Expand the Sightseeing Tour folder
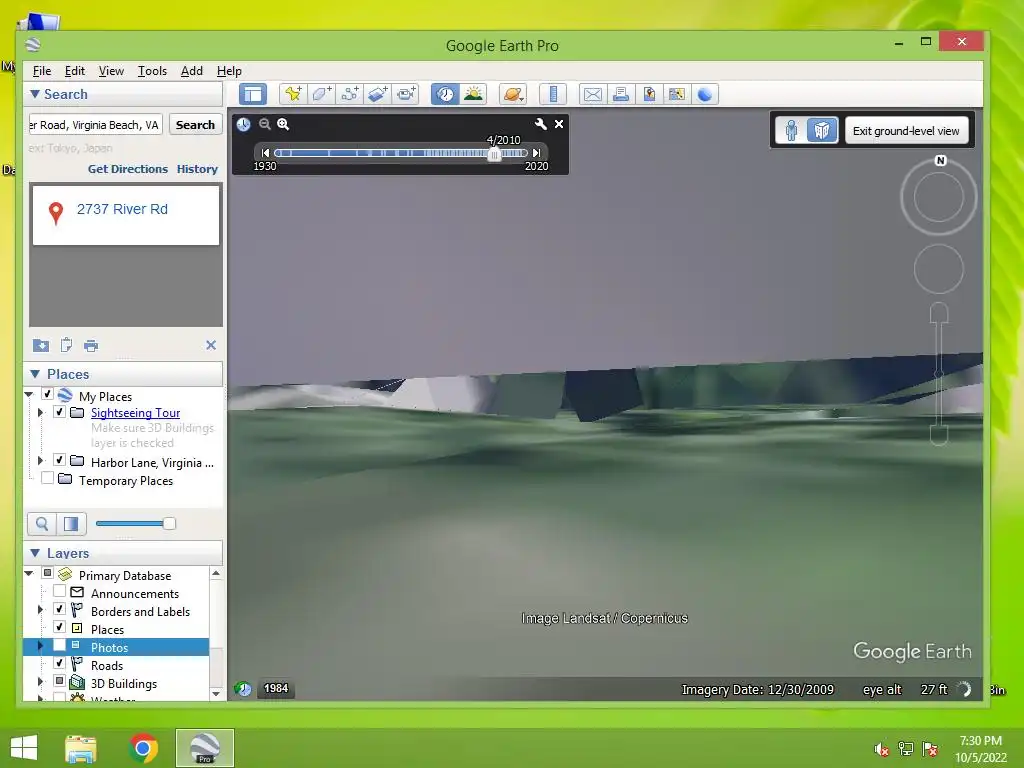Image resolution: width=1024 pixels, height=768 pixels. 40,413
